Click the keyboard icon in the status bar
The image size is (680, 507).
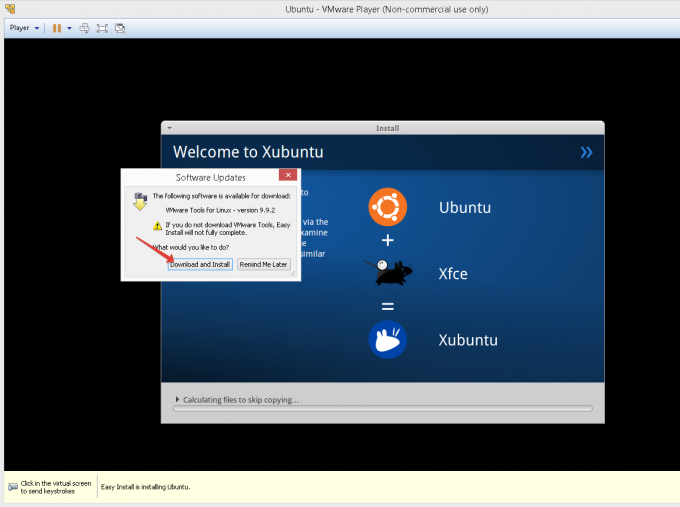tap(13, 487)
